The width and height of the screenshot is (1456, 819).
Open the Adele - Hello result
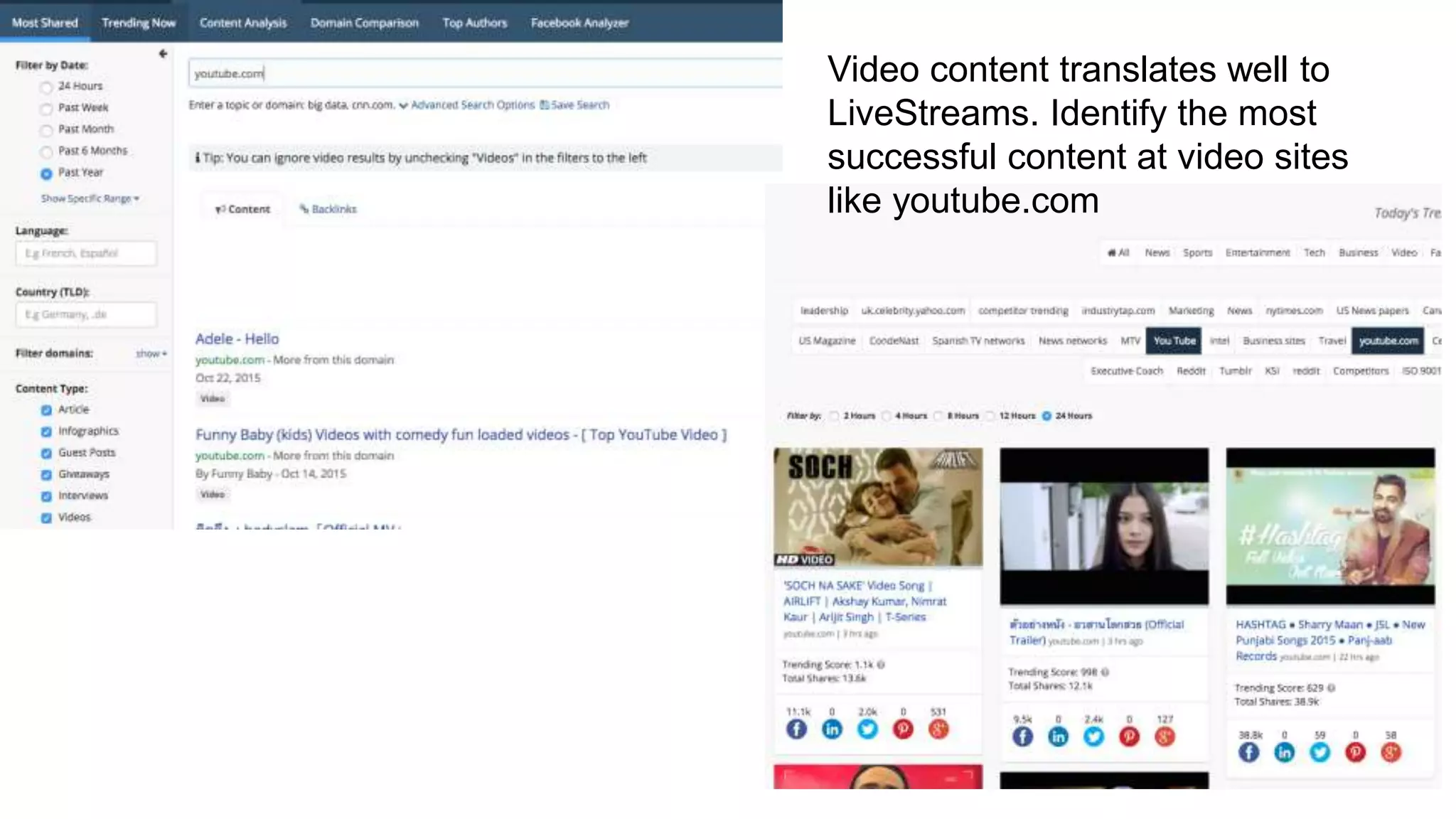pos(237,339)
